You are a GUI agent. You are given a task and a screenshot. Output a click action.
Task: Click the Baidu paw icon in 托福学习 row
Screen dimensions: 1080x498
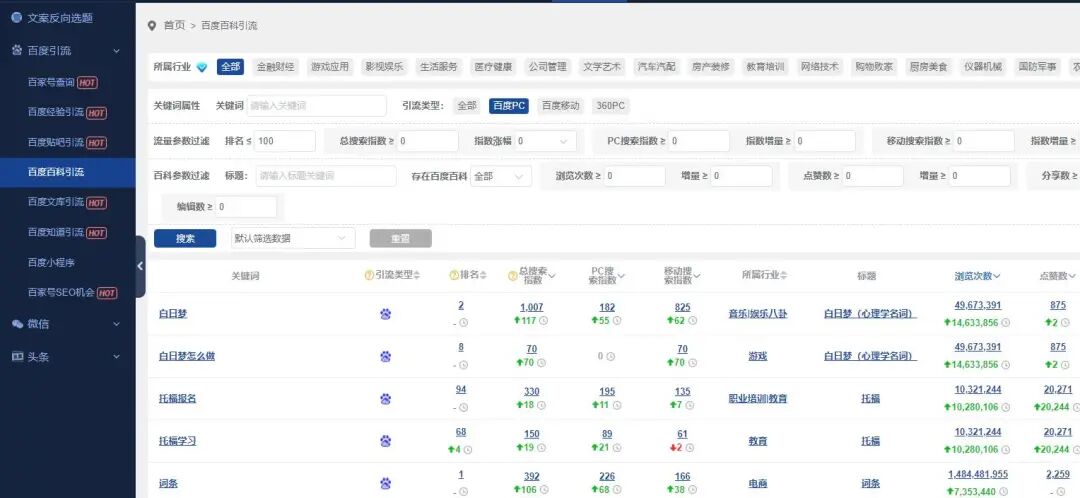pyautogui.click(x=386, y=441)
